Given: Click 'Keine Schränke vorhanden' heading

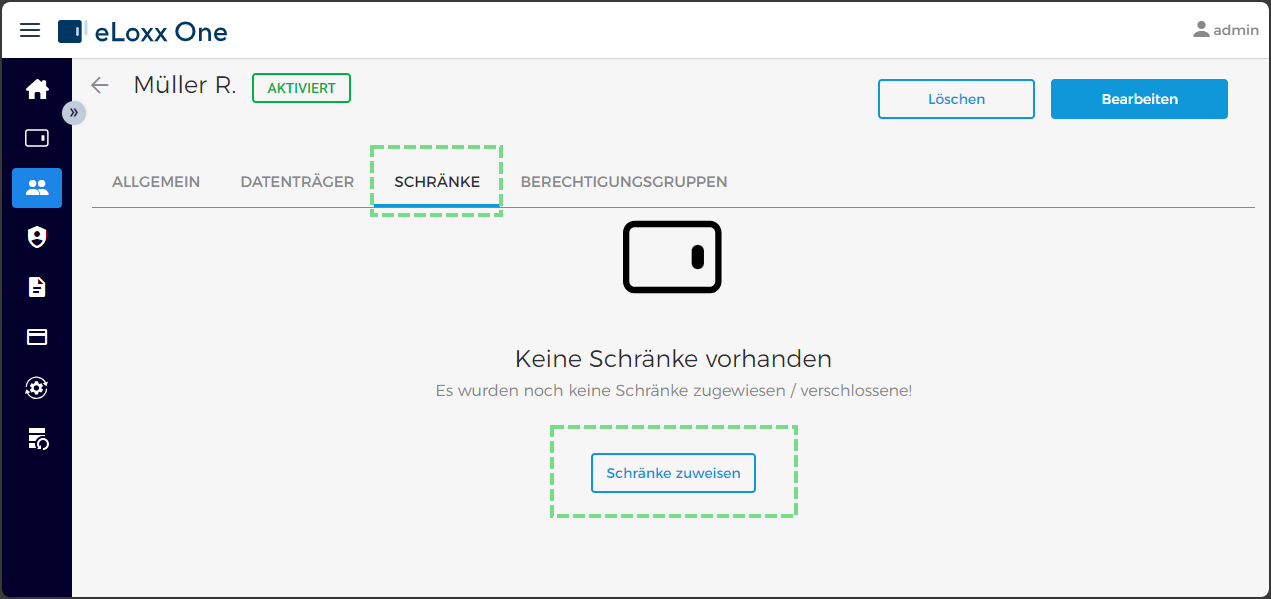Looking at the screenshot, I should click(x=673, y=358).
